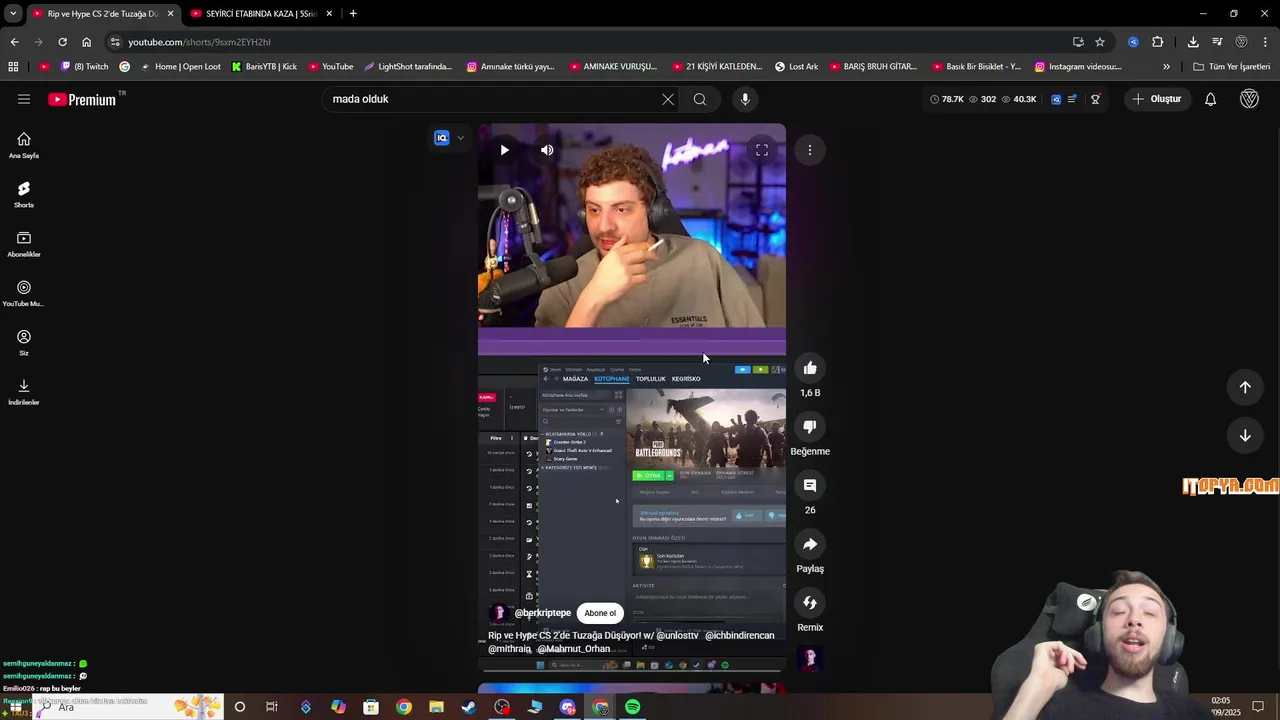Like the Short with 1,6 B likes
Screen dimensions: 1280x720
810,369
